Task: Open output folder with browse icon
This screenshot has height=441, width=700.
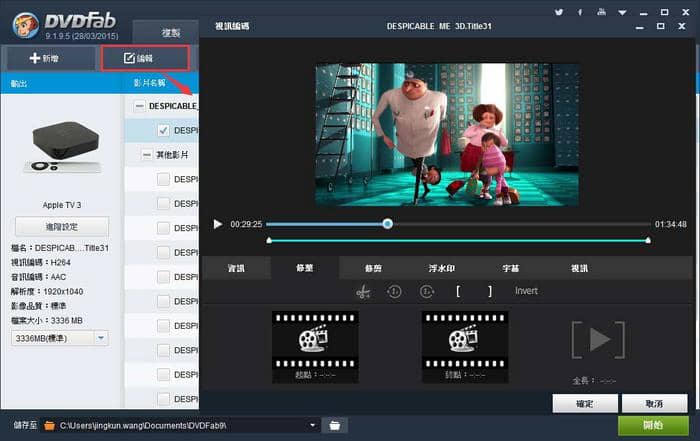Action: tap(334, 426)
